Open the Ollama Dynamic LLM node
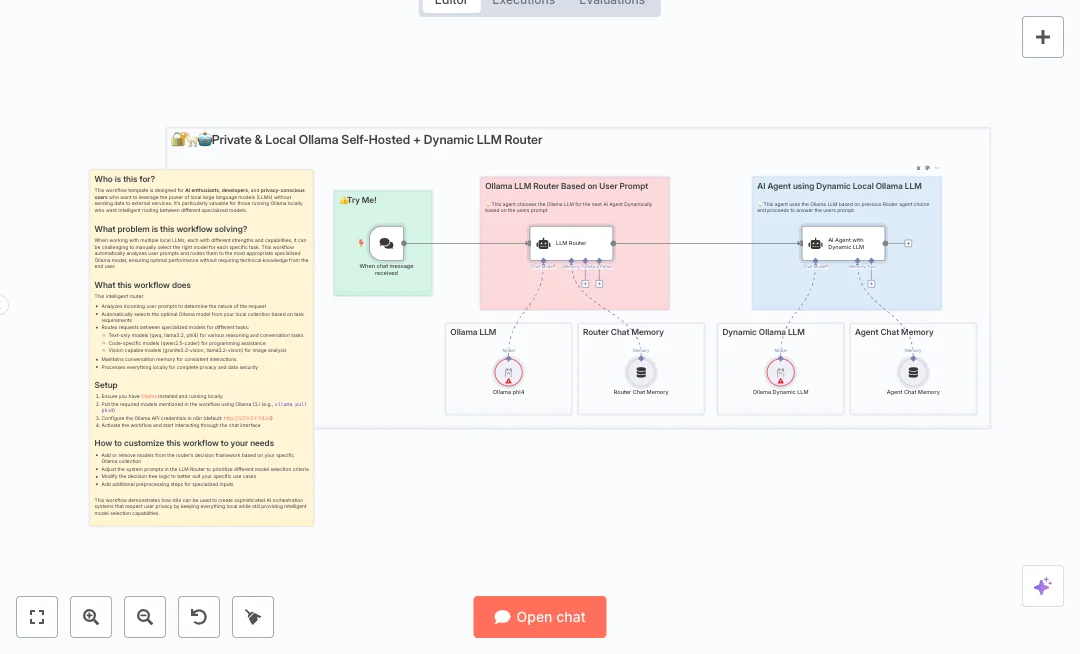The width and height of the screenshot is (1080, 654). [x=780, y=371]
